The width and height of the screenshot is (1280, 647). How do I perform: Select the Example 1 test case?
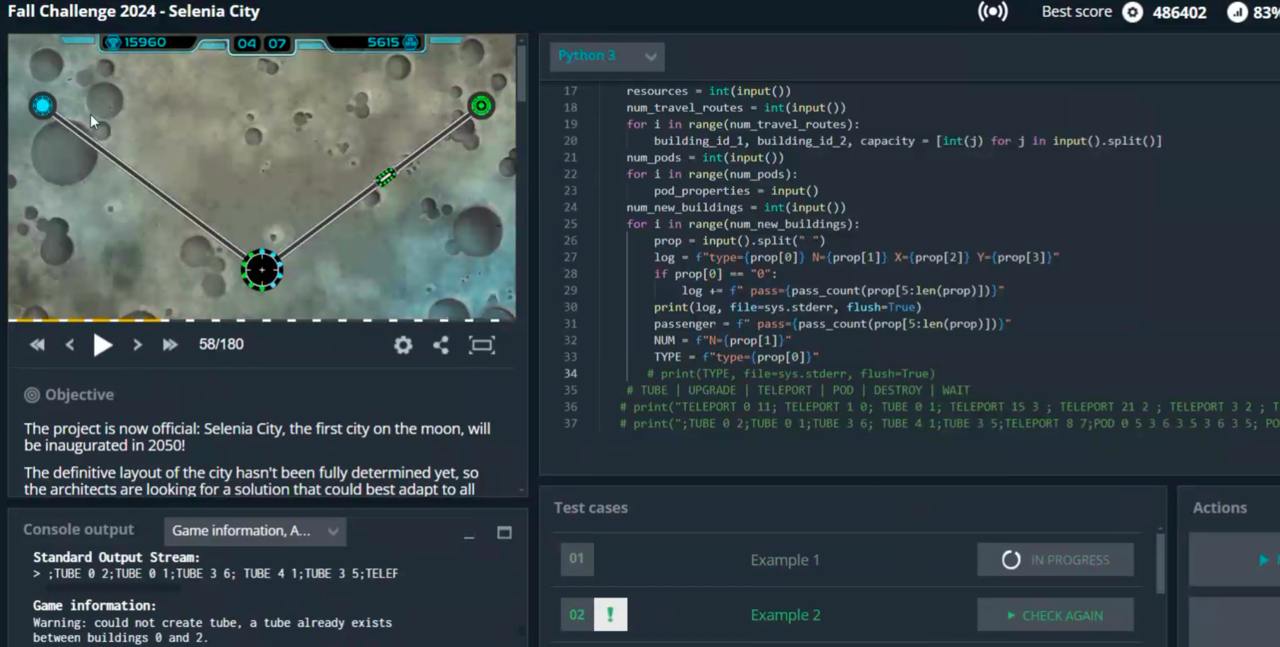[784, 560]
